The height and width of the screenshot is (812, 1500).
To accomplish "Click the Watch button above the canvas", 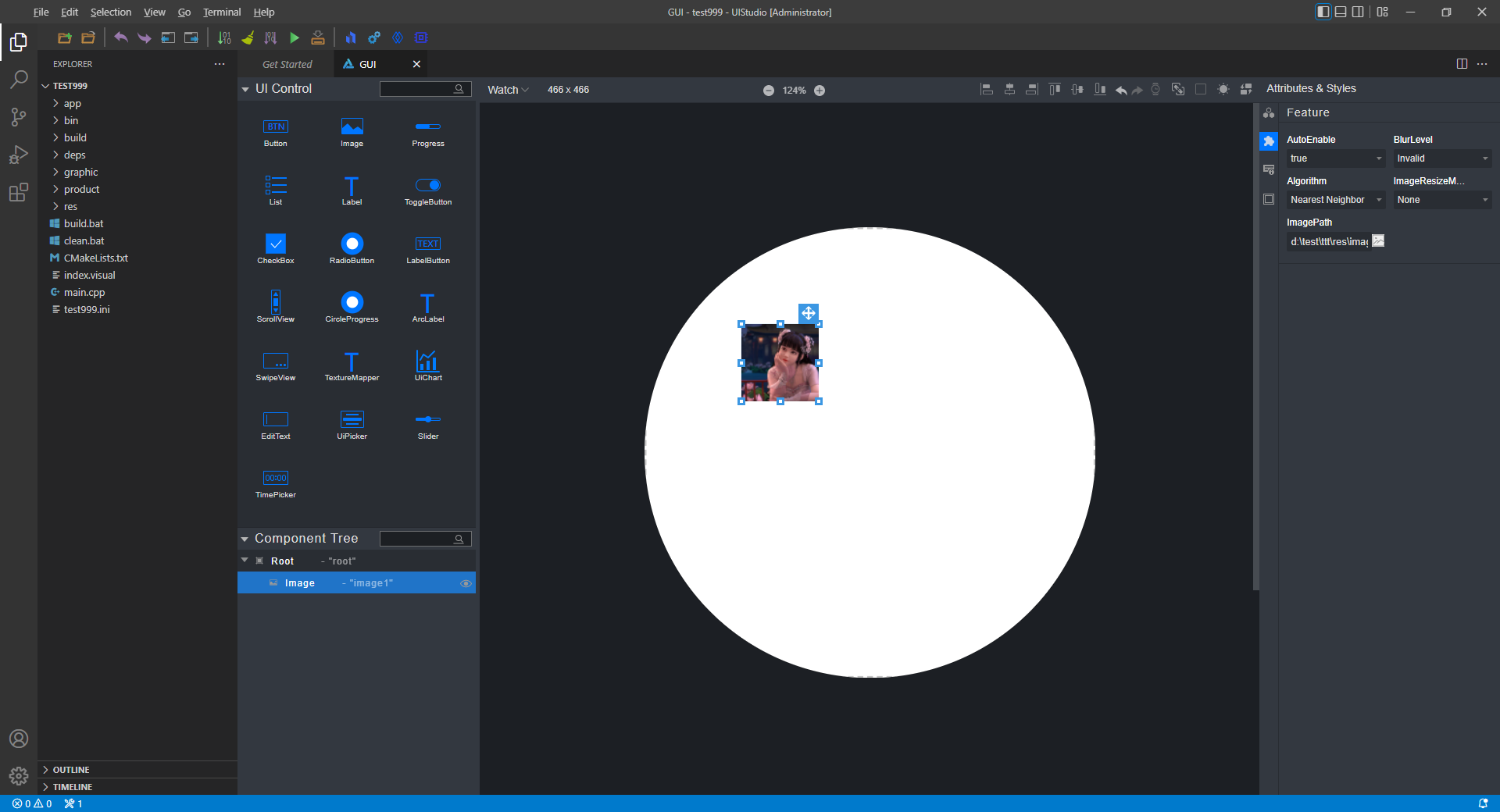I will pos(507,91).
